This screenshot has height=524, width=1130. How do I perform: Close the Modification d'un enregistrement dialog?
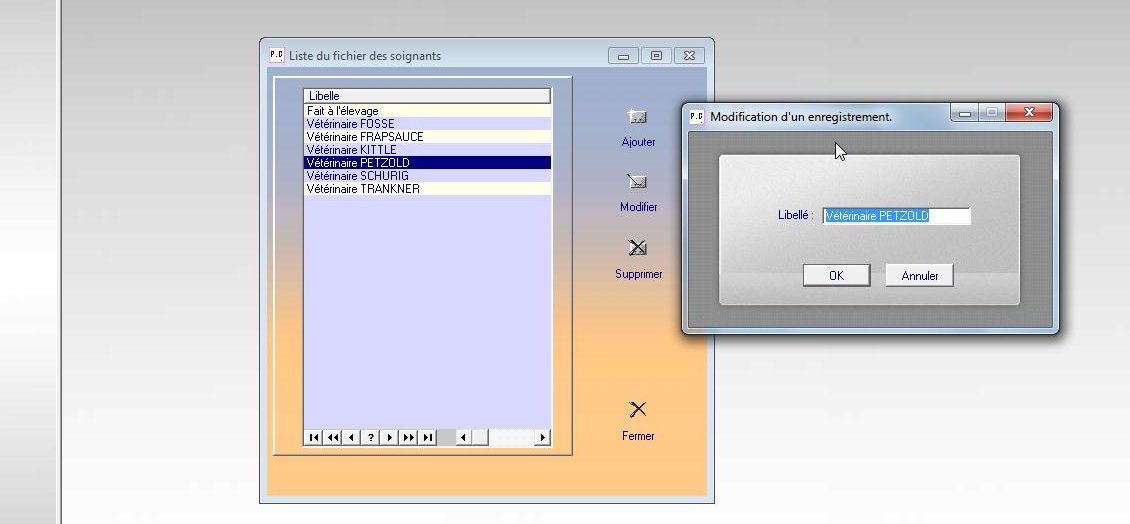coord(1028,114)
